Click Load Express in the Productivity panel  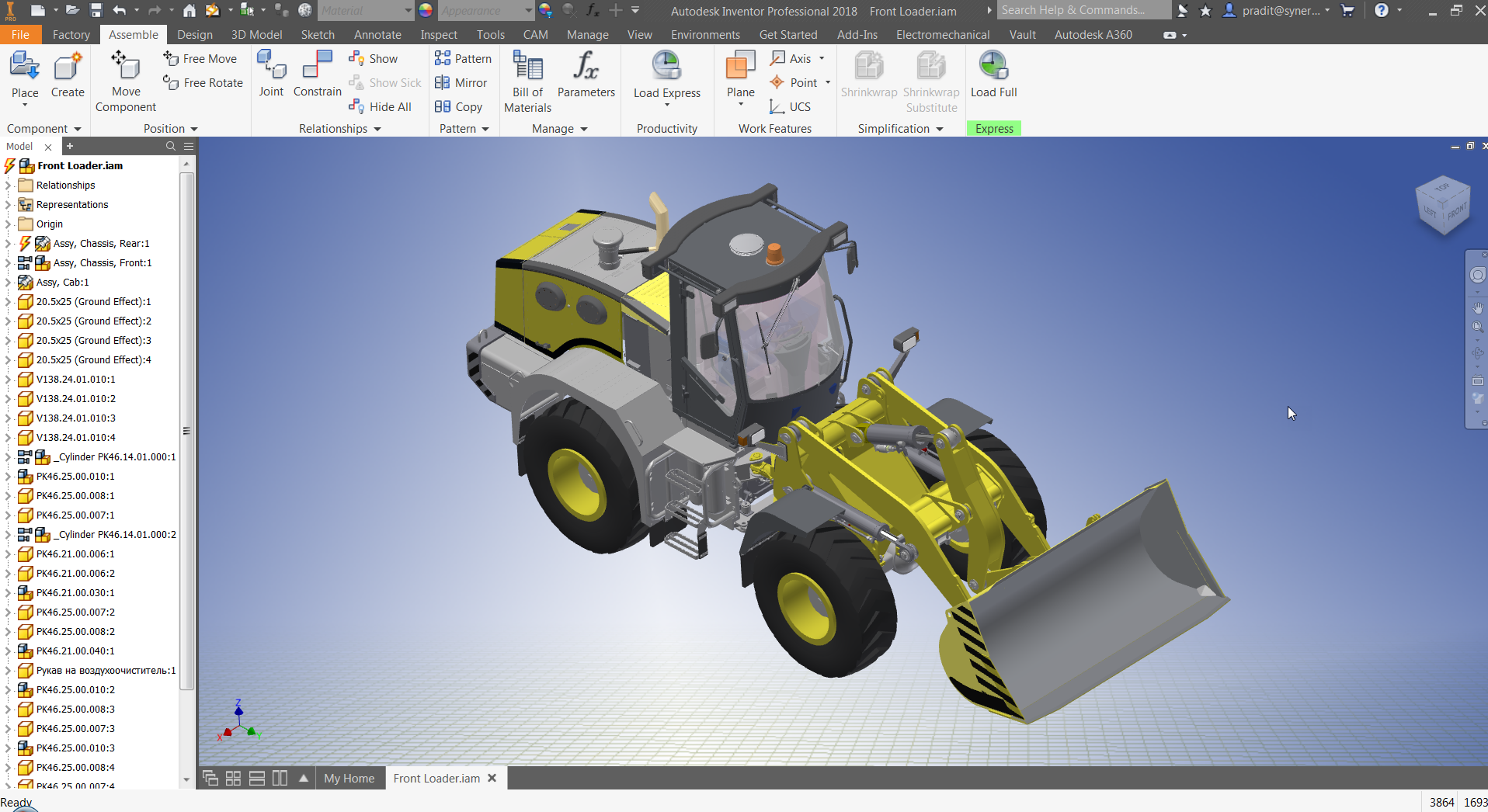[666, 74]
